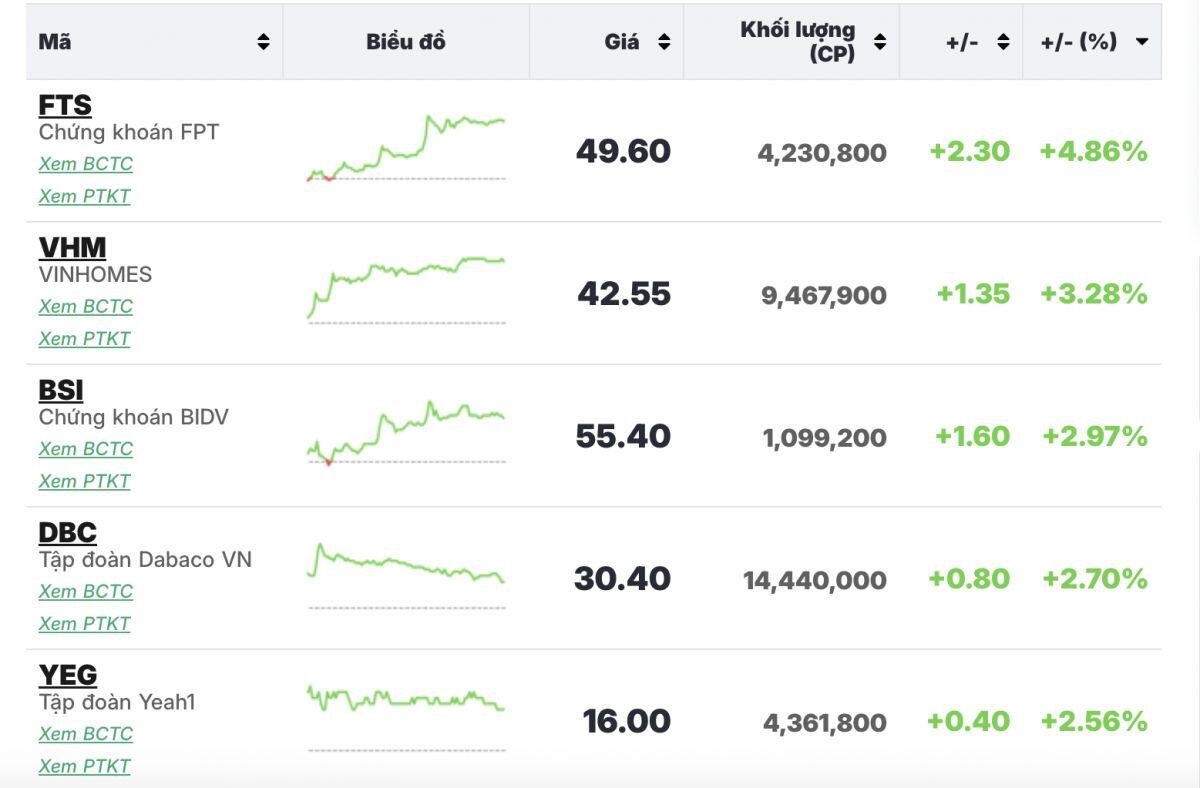Screen dimensions: 1200x788
Task: Click Xem BCTC under Tập đoàn Yeah1
Action: tap(85, 734)
